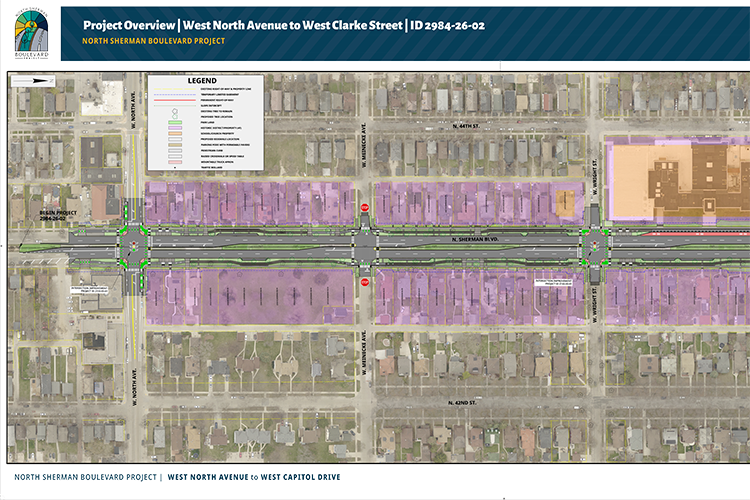Click the red curb strip on Sherman Blvd
Viewport: 750px width, 500px height.
pyautogui.click(x=695, y=233)
